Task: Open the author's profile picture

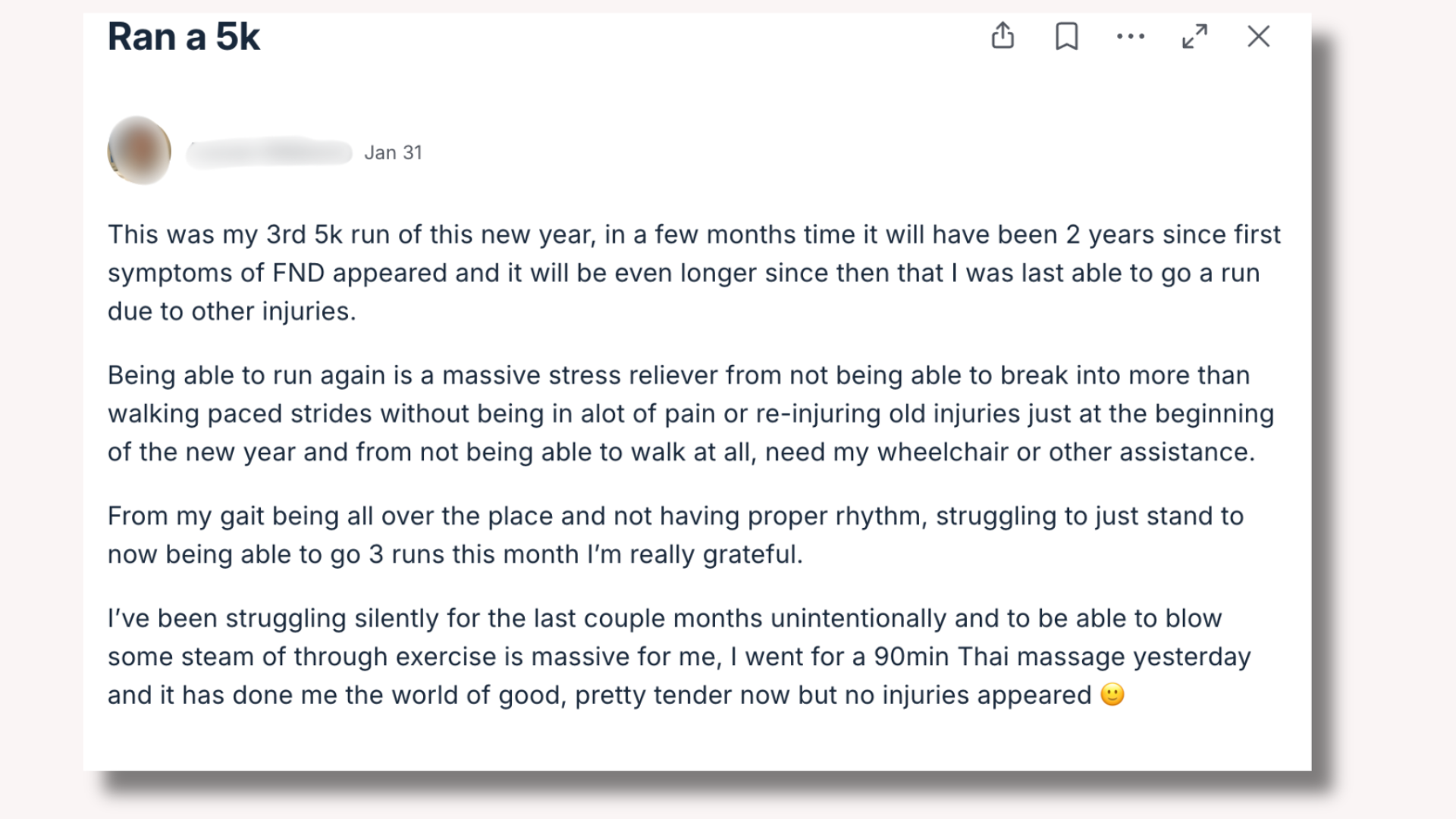Action: click(140, 150)
